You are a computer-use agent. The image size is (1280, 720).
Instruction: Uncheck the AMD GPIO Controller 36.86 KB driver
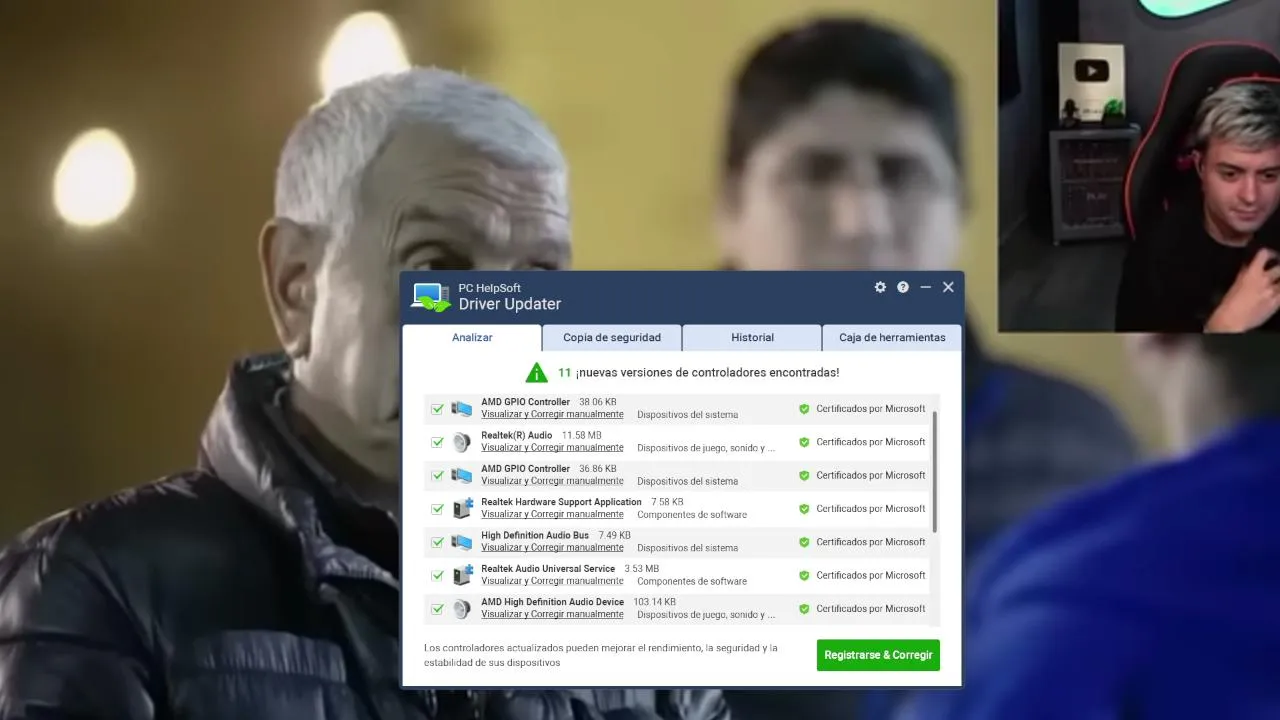437,476
